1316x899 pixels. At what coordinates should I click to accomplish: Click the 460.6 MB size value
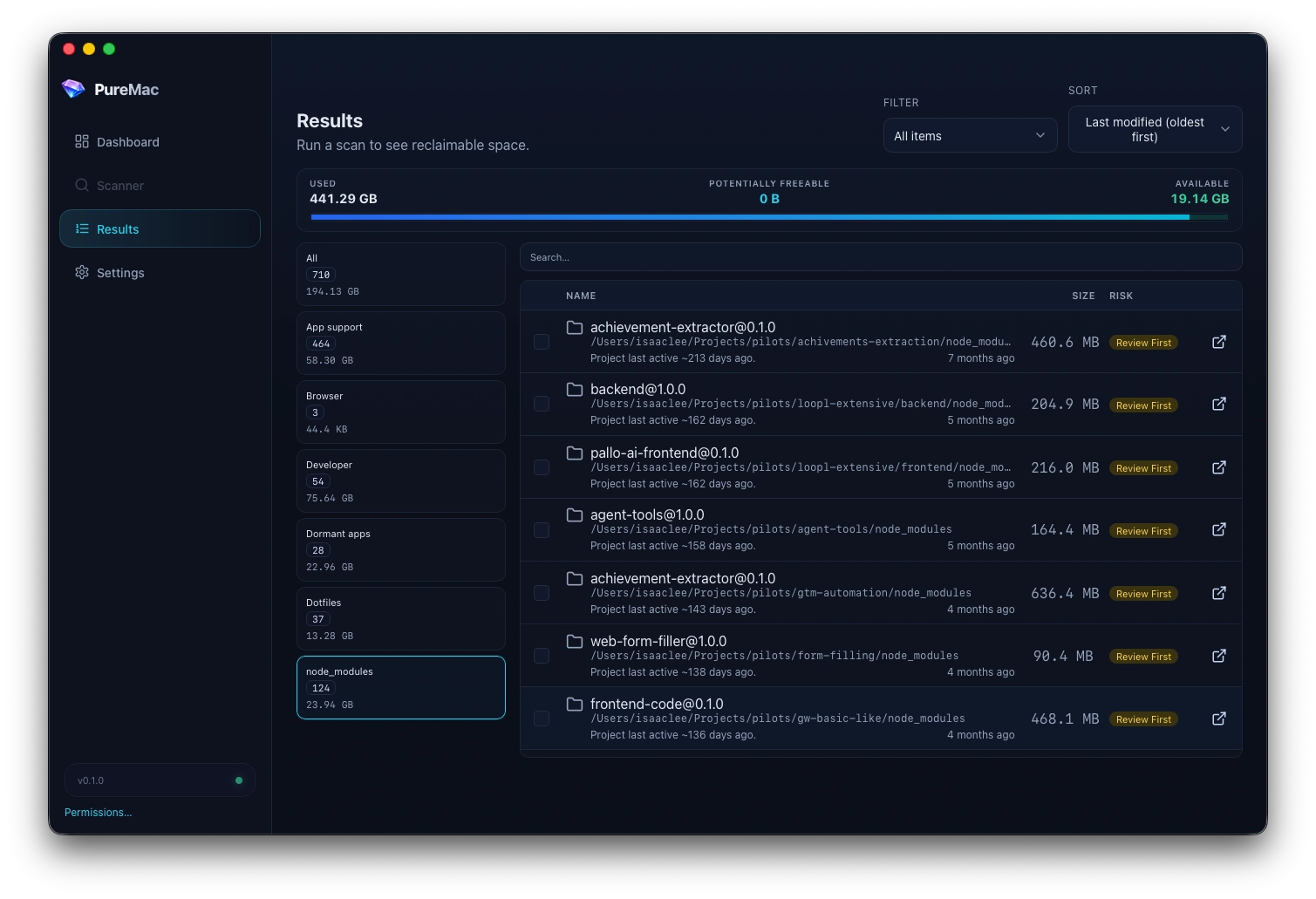(1065, 342)
